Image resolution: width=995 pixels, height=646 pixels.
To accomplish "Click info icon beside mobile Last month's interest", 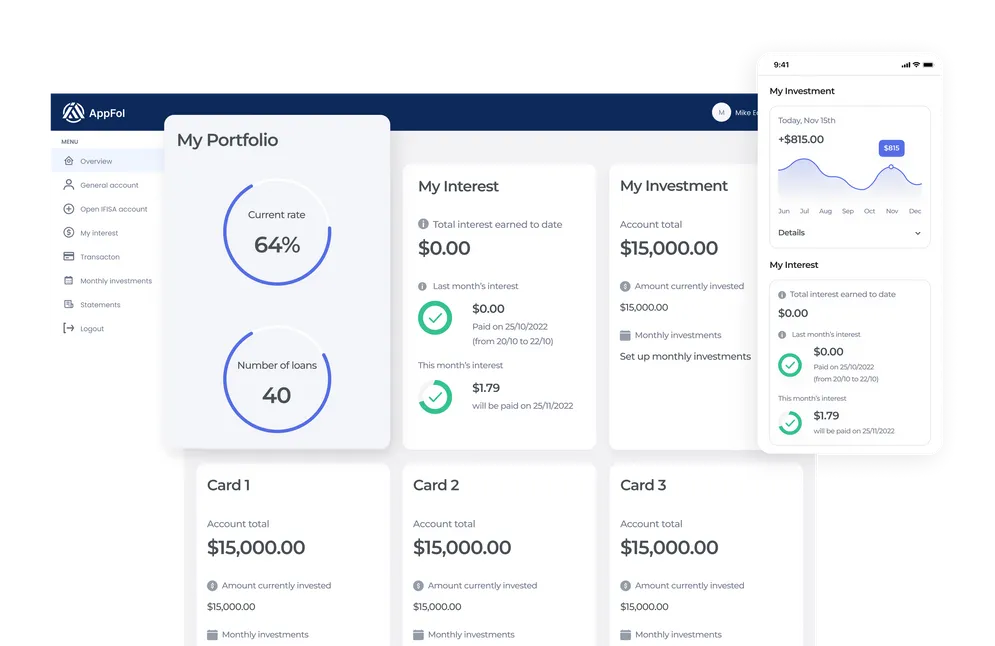I will [782, 334].
